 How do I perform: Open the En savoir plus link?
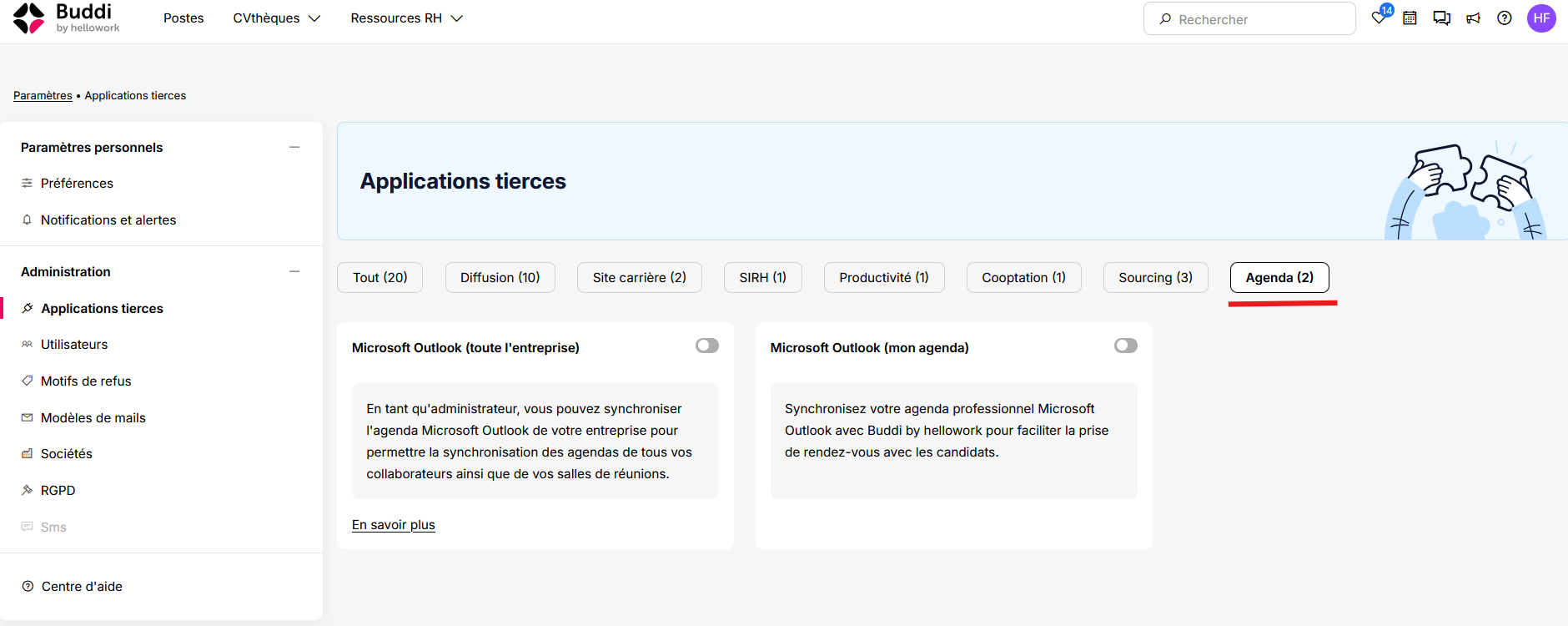tap(394, 524)
